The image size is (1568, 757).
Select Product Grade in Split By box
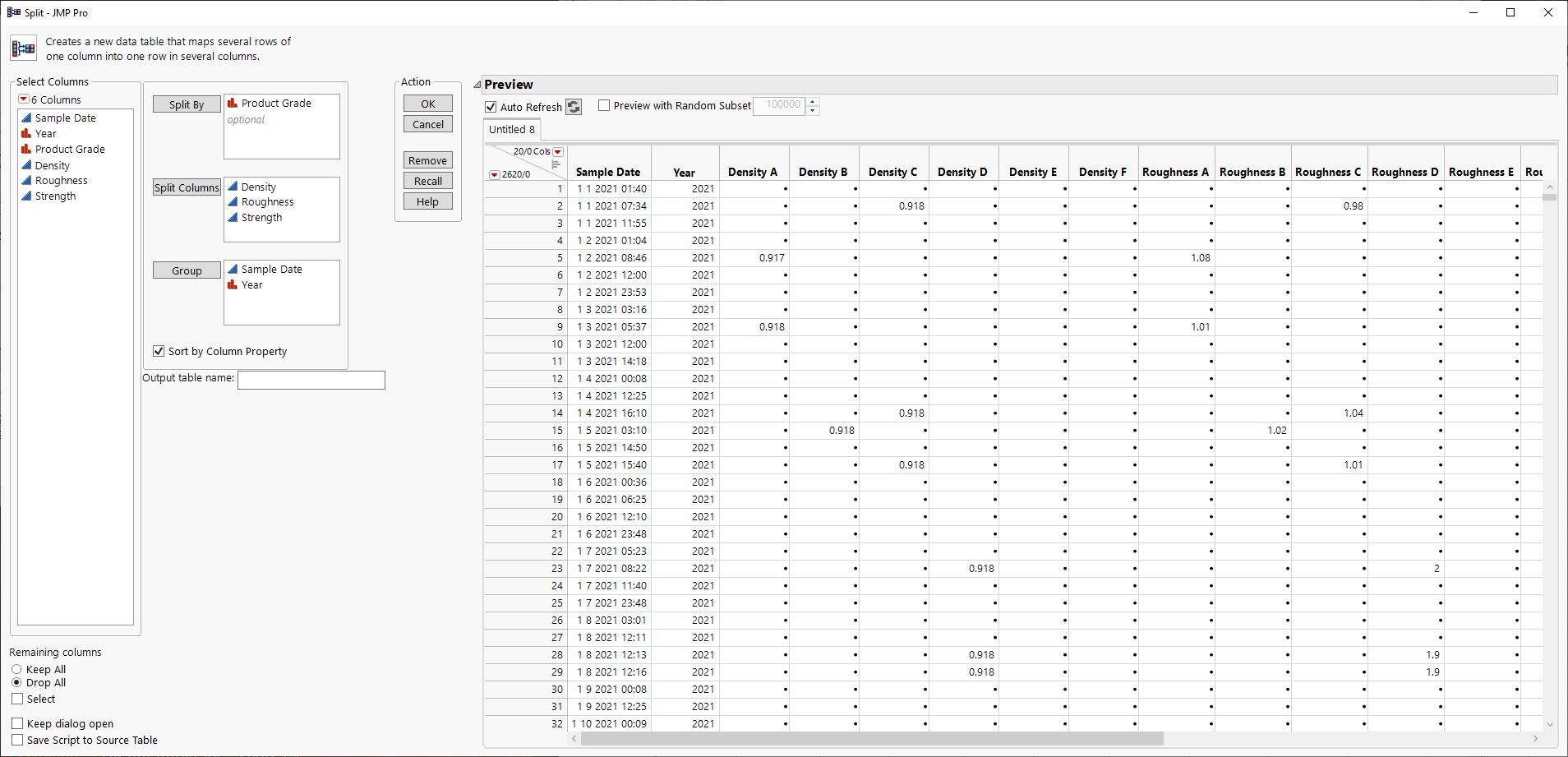pyautogui.click(x=276, y=104)
